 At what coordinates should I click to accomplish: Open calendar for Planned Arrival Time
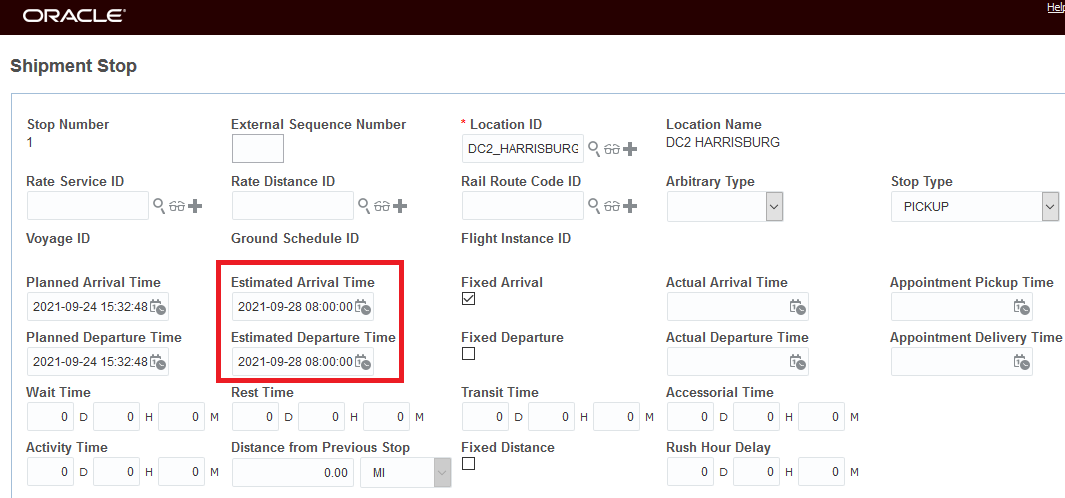click(x=158, y=307)
